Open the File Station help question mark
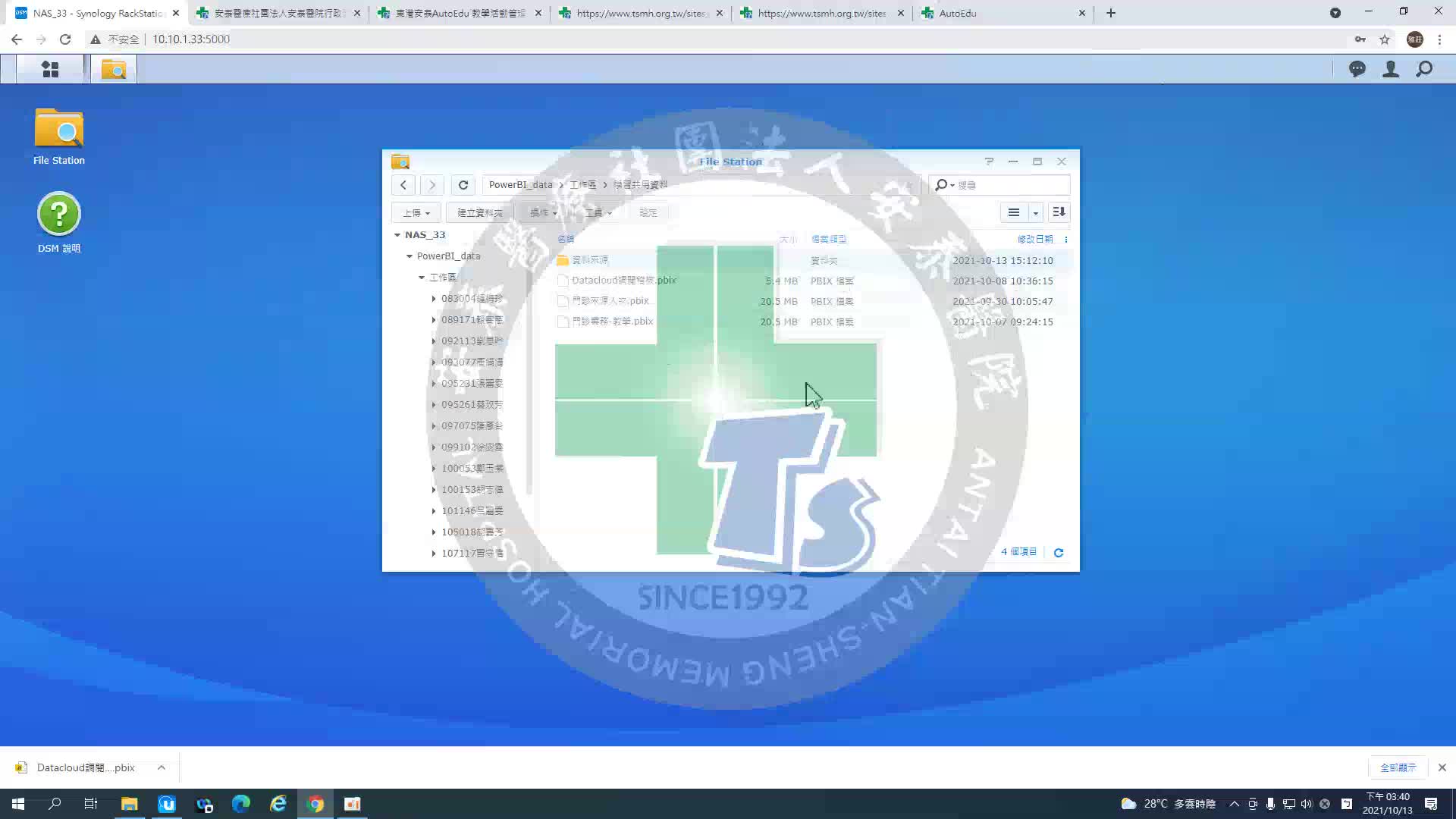This screenshot has height=819, width=1456. tap(989, 162)
